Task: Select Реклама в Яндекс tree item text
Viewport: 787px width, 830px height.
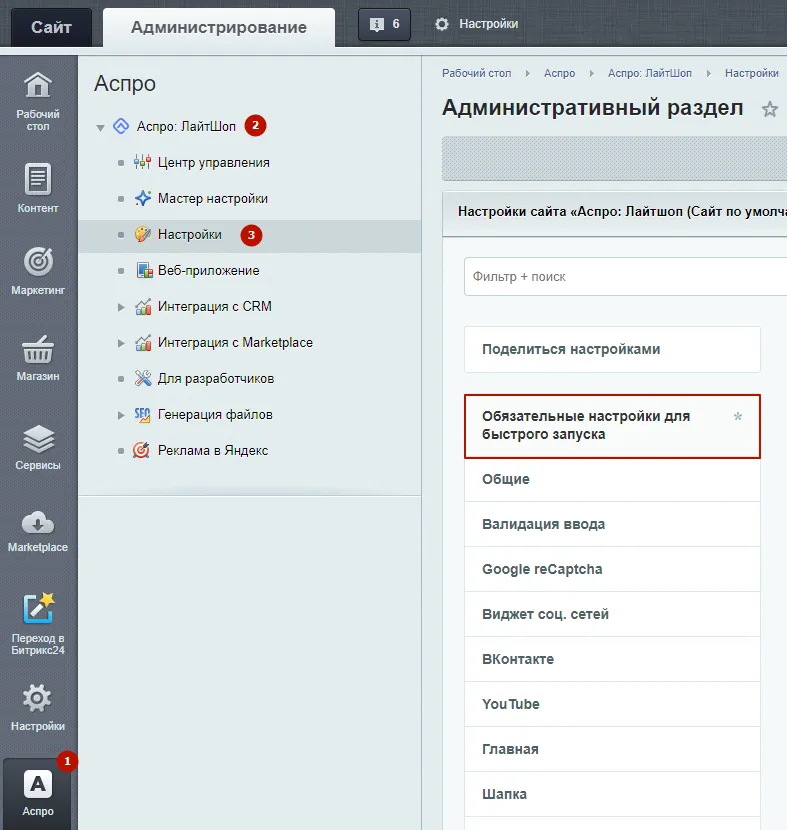Action: point(213,450)
